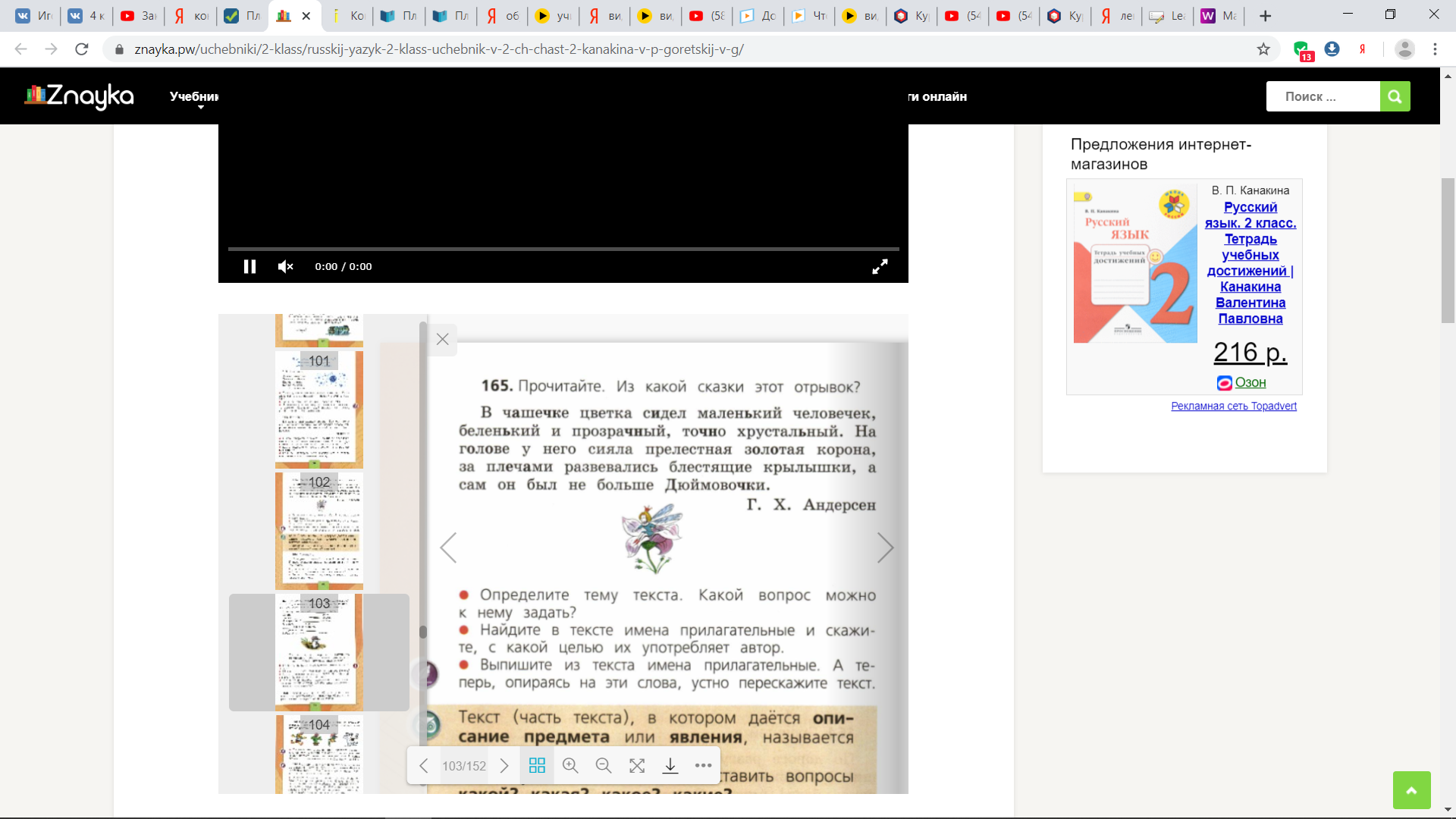Switch to the tab labeled Чт
The width and height of the screenshot is (1456, 819).
[810, 16]
